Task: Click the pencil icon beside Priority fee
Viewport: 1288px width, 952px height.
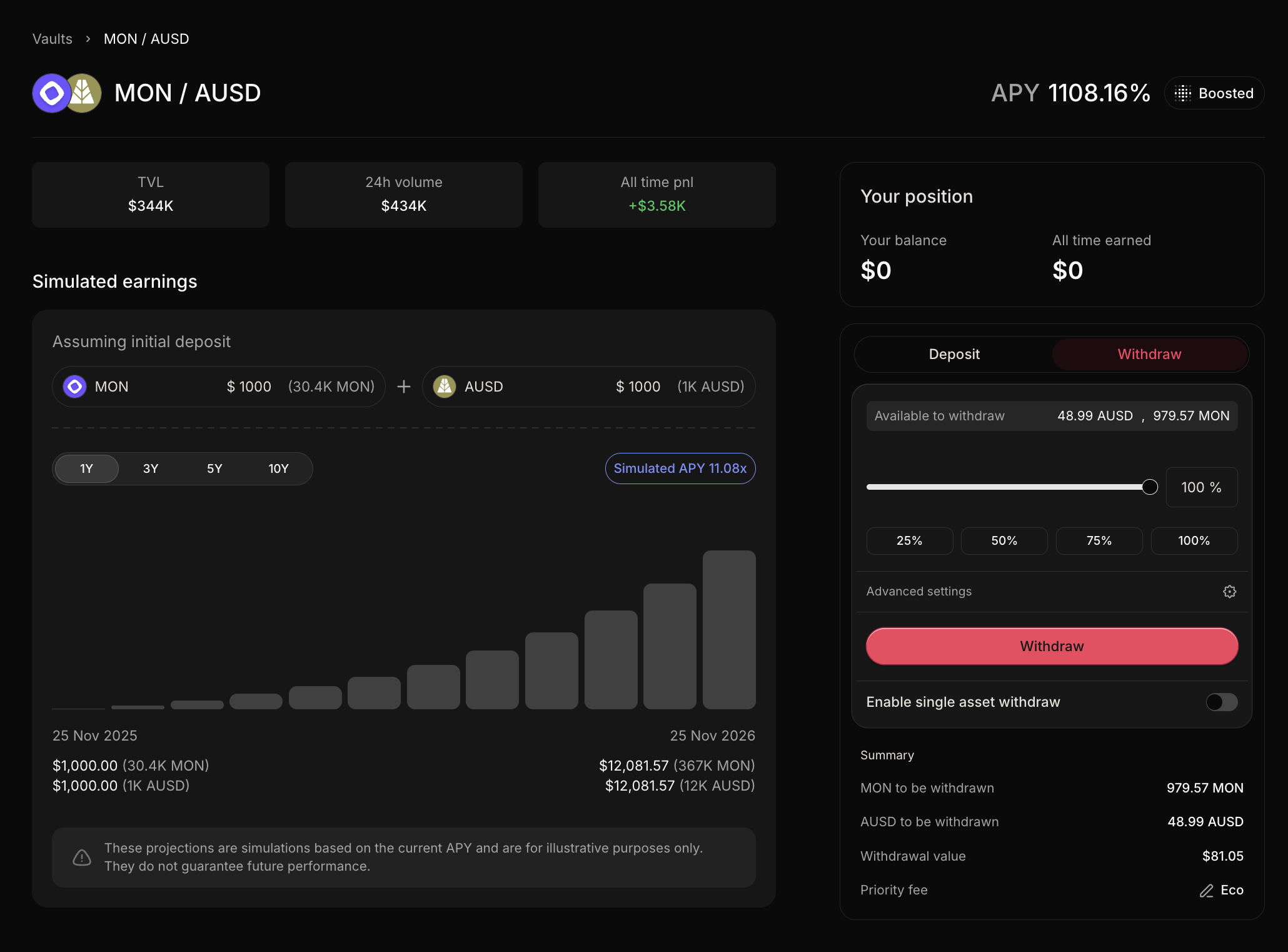Action: pos(1206,891)
